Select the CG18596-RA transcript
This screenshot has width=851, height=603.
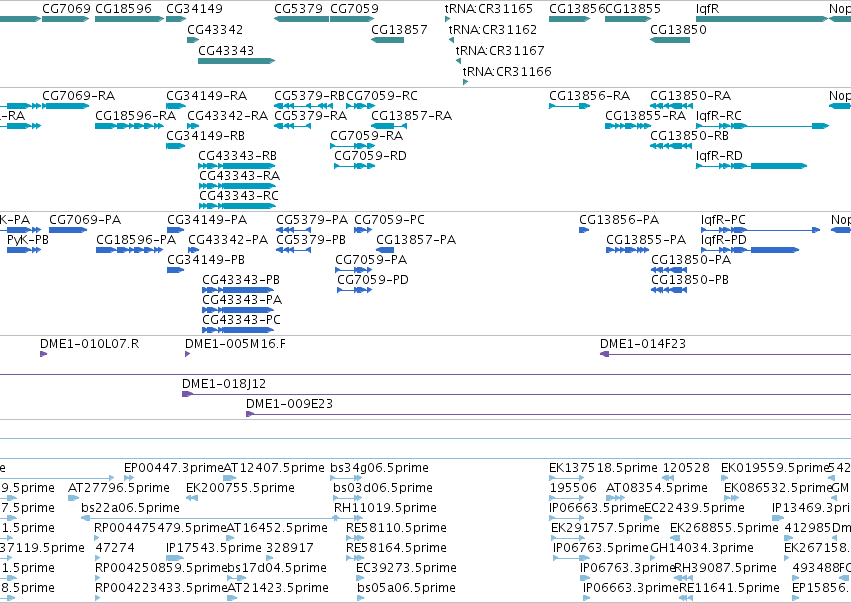point(129,126)
